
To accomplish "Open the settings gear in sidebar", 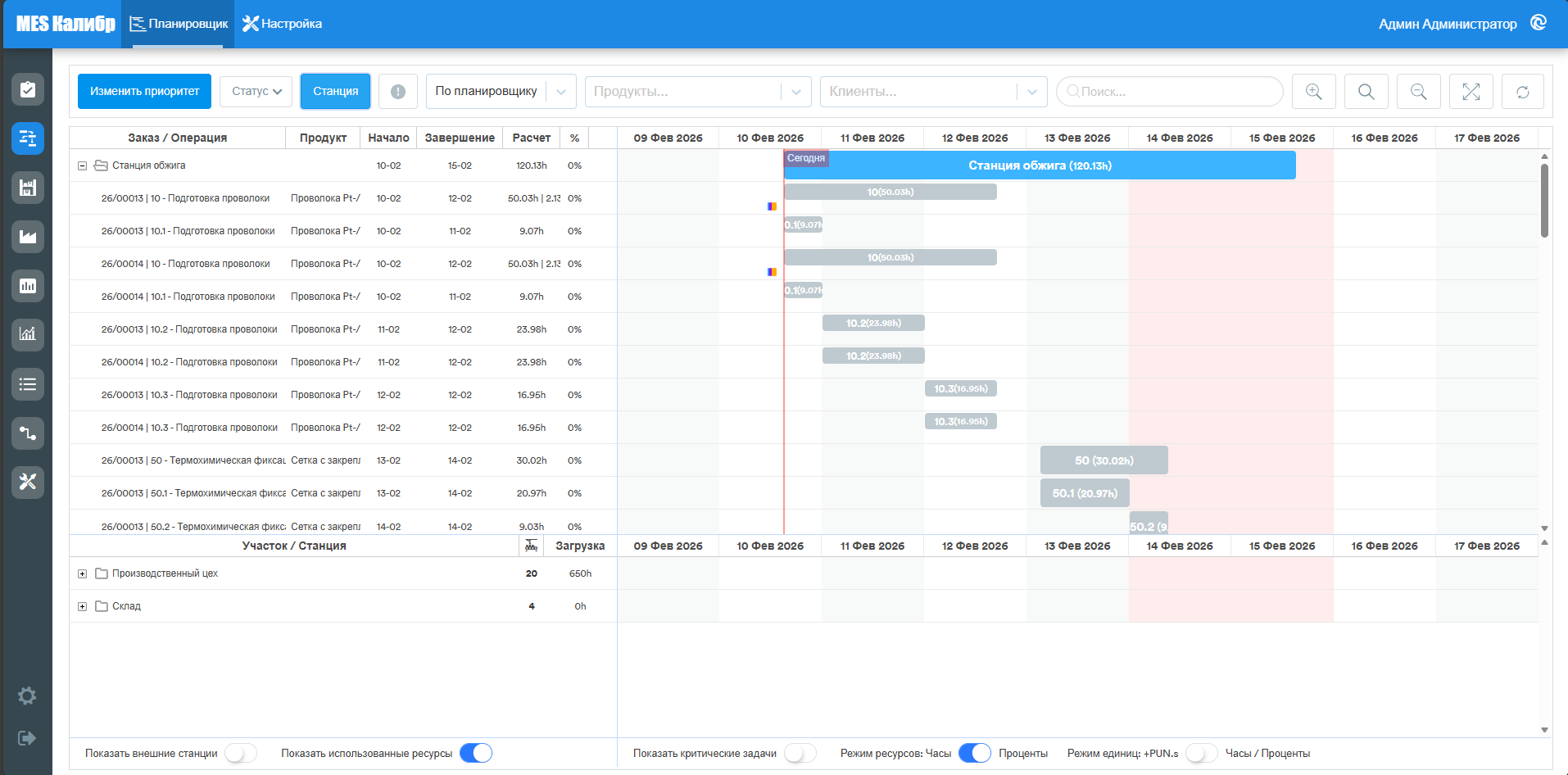I will point(27,696).
